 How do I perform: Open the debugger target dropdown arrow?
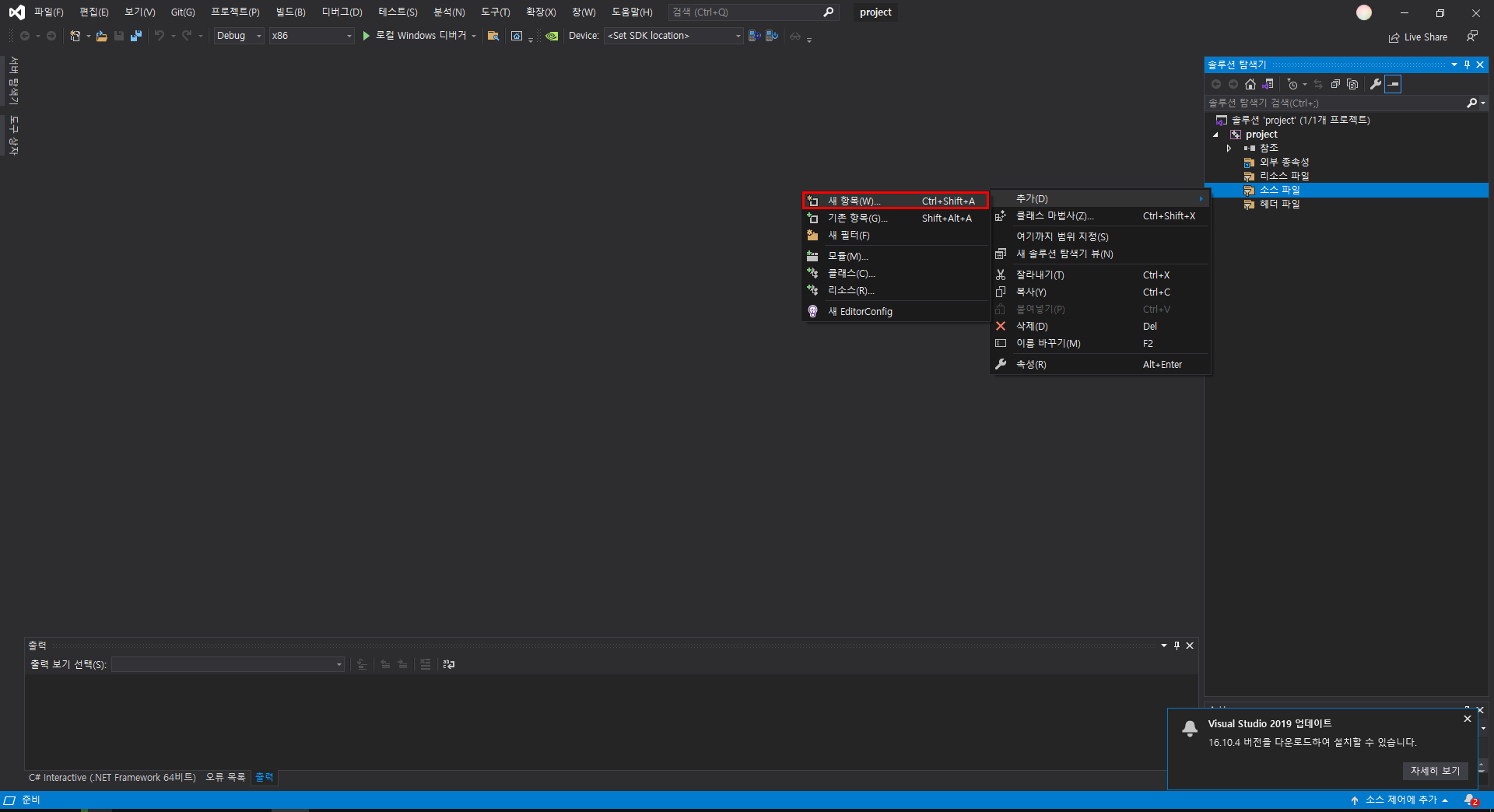point(474,36)
